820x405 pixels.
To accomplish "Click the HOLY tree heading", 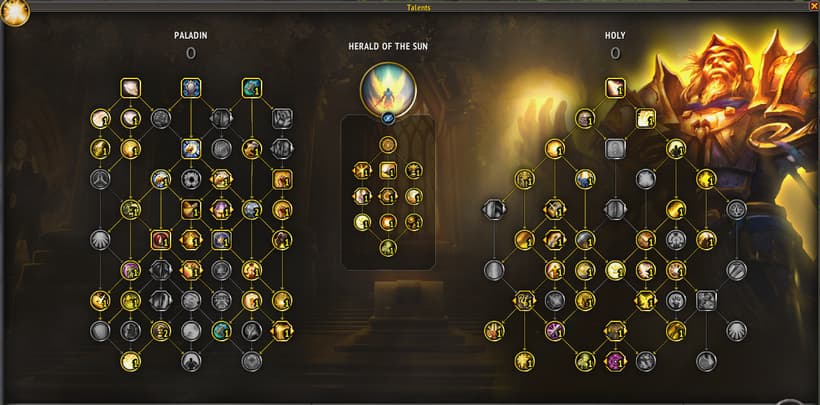I will [x=615, y=36].
